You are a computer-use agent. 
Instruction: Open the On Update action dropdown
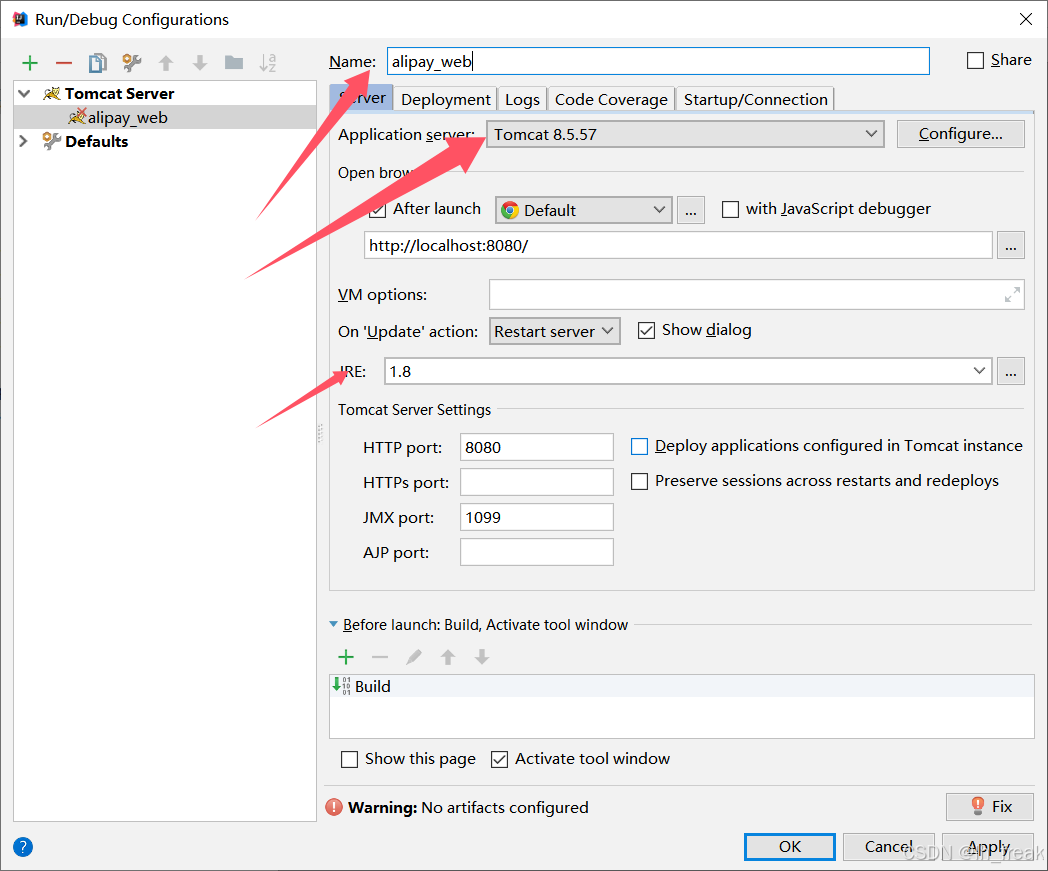pyautogui.click(x=555, y=331)
